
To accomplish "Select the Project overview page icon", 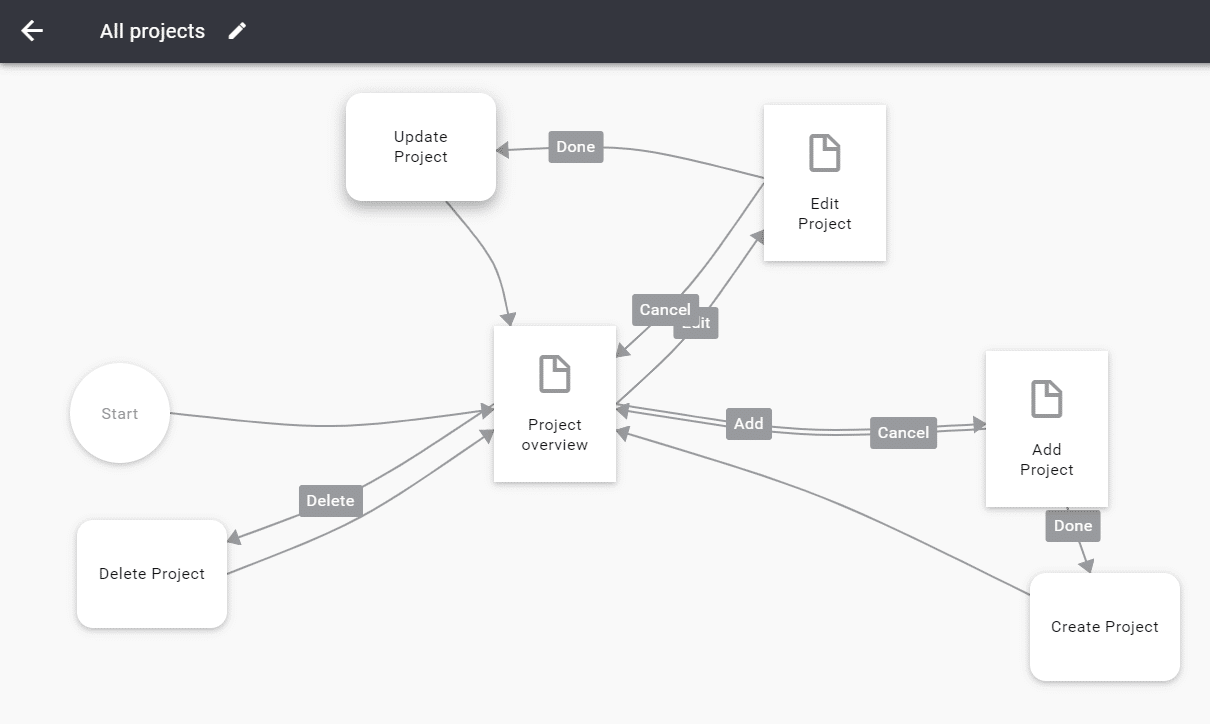I will [x=554, y=374].
